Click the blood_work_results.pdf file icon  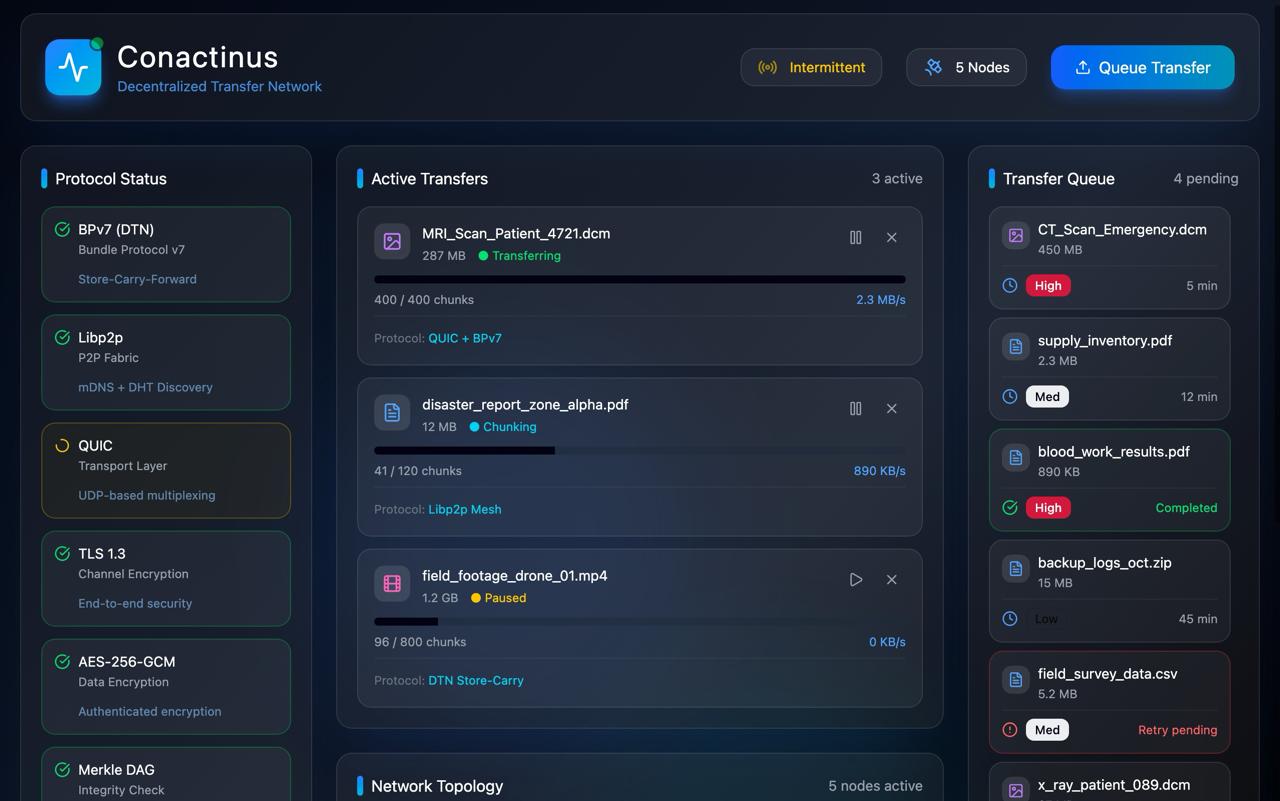pyautogui.click(x=1016, y=457)
